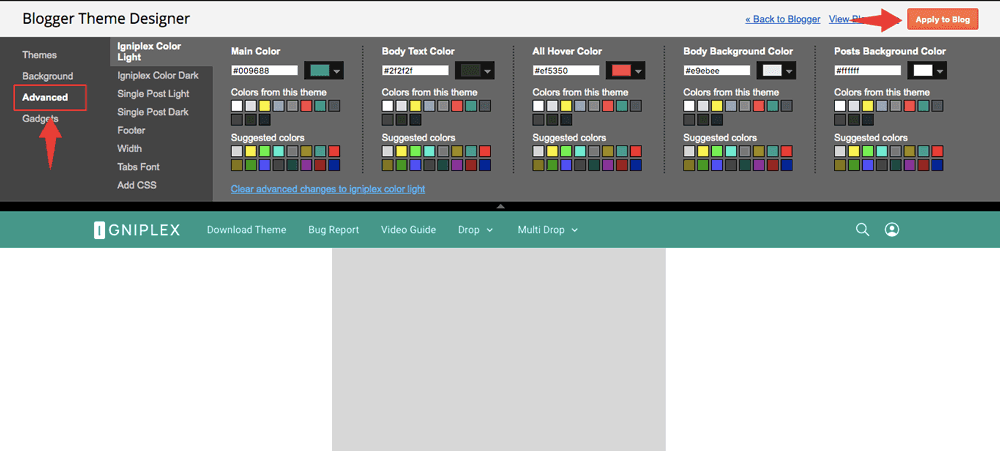
Task: Click the search magnifier icon in blog preview
Action: point(862,230)
